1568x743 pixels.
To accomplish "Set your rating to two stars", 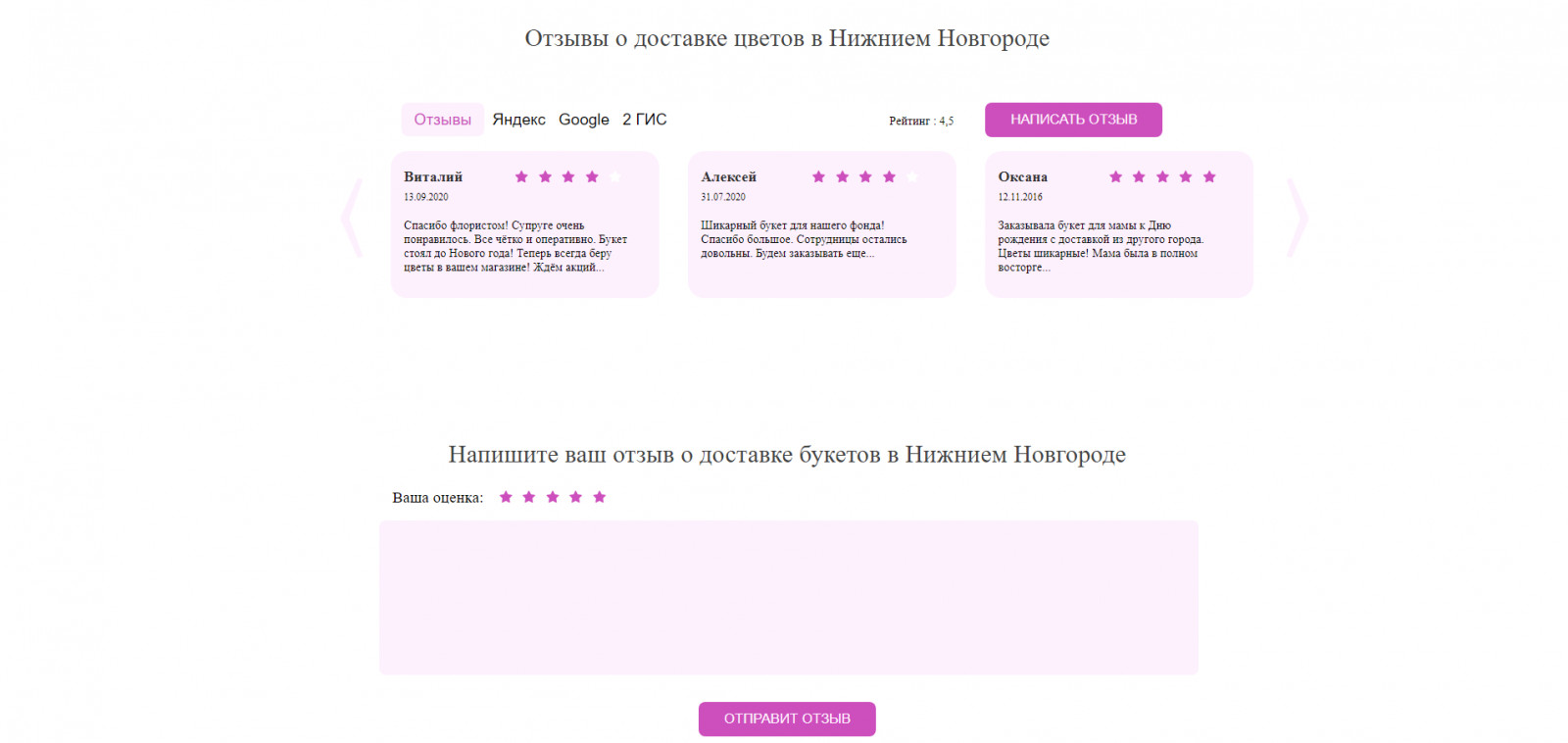I will 529,497.
